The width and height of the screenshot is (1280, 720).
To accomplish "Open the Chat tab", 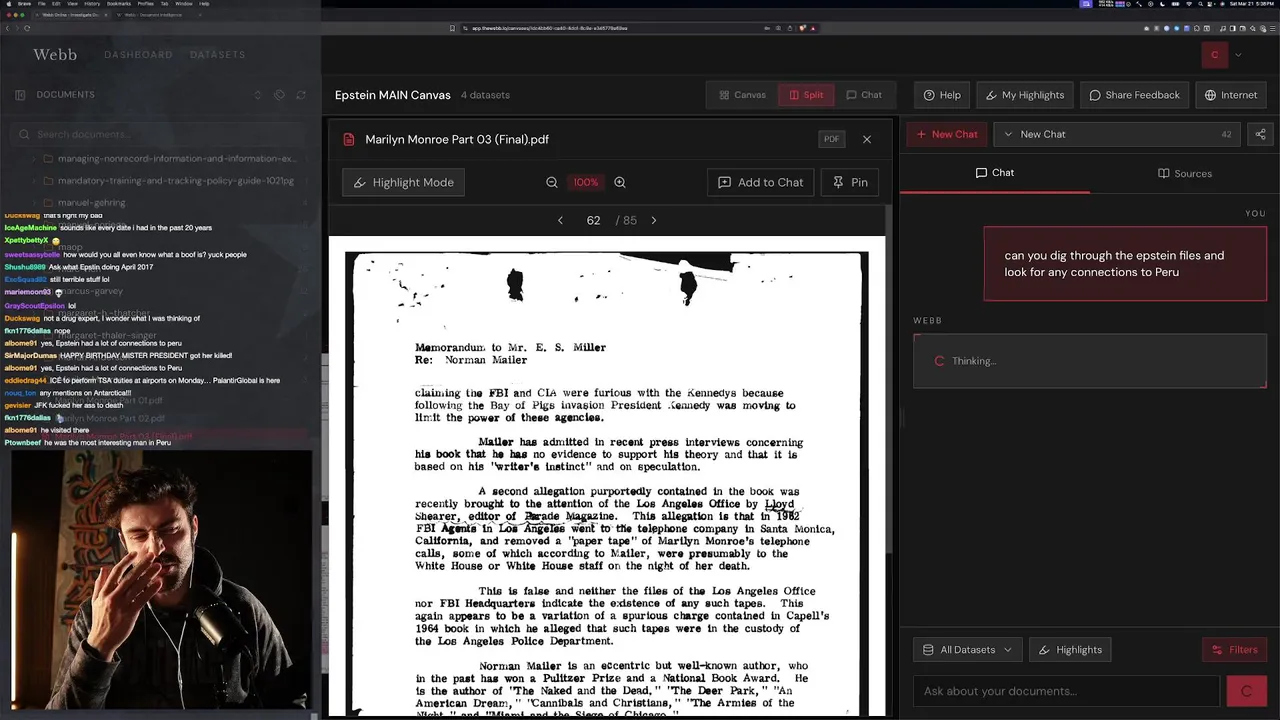I will point(995,173).
